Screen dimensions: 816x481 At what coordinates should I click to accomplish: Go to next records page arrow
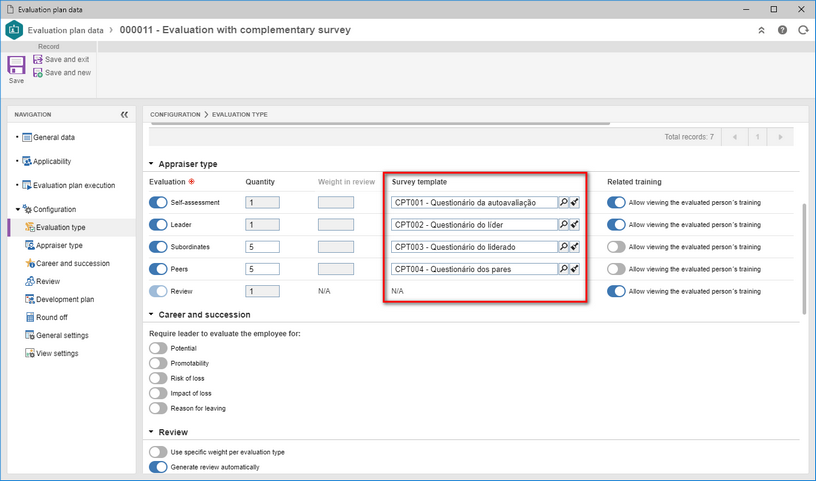tap(780, 137)
